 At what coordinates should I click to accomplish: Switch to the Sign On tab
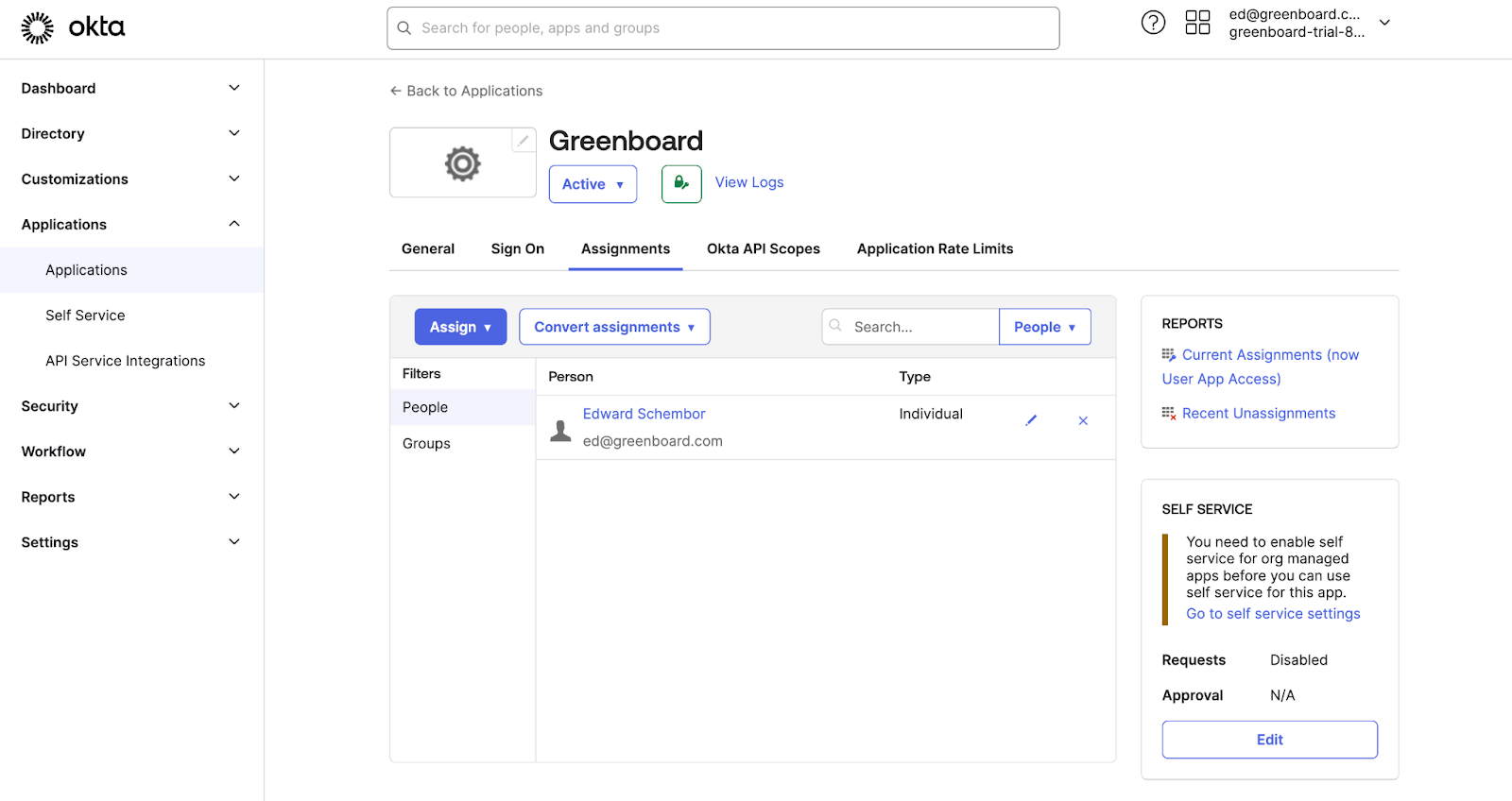[x=518, y=249]
